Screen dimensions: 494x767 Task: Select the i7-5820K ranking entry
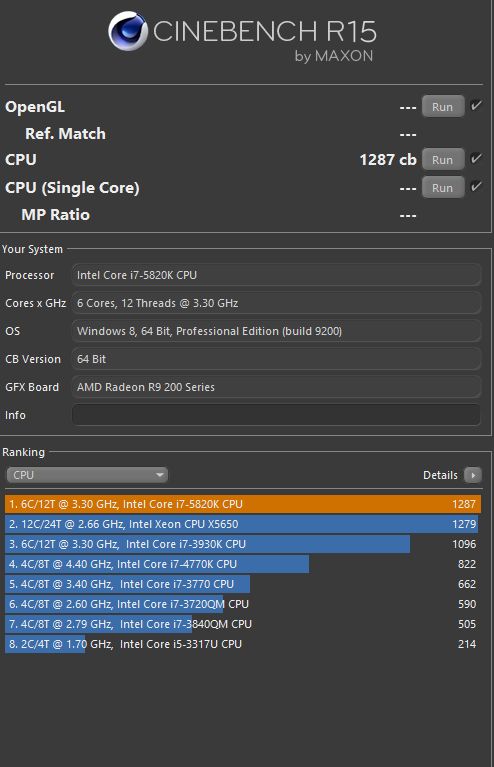pyautogui.click(x=243, y=504)
